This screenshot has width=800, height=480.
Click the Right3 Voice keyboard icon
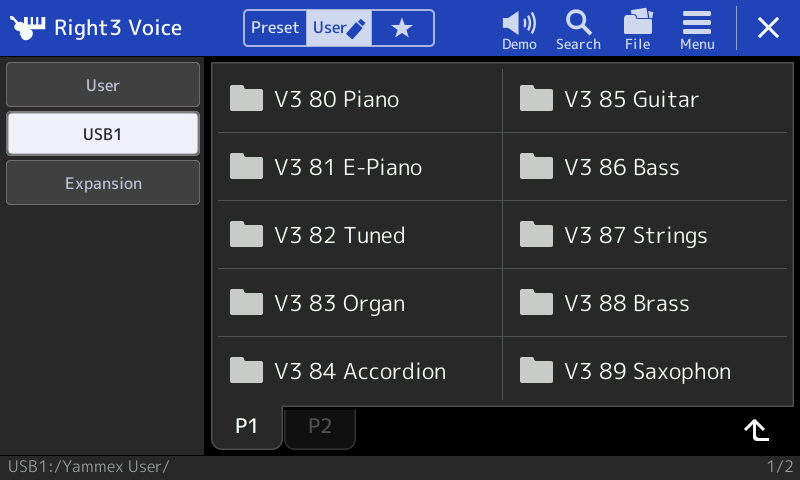pyautogui.click(x=28, y=28)
